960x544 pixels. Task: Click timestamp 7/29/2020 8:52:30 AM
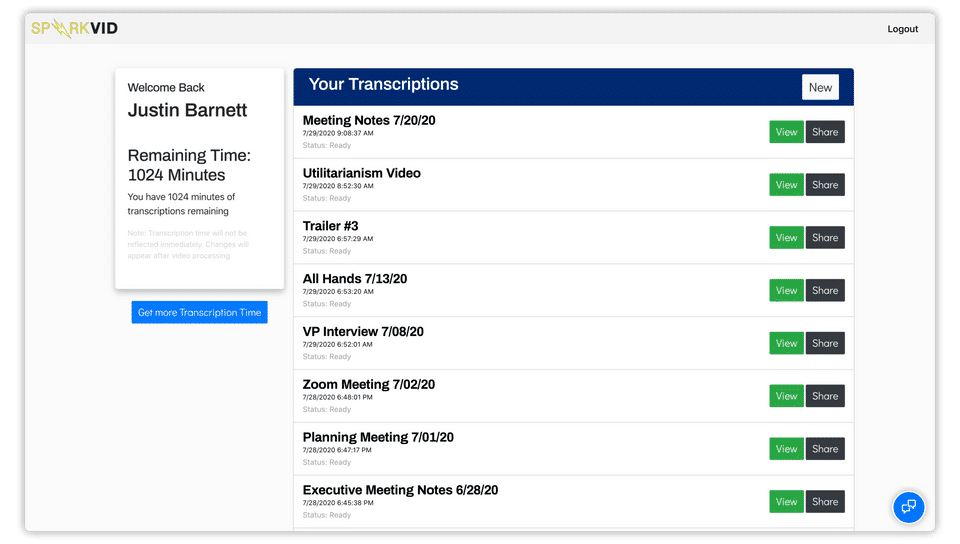[x=338, y=186]
